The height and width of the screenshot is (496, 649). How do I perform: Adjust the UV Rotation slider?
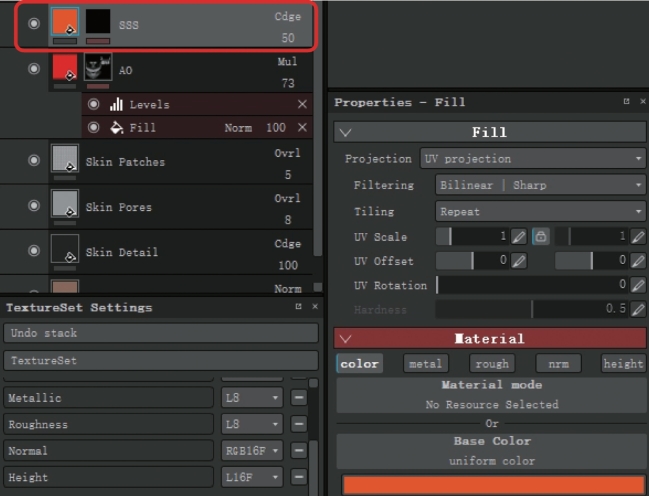[531, 285]
